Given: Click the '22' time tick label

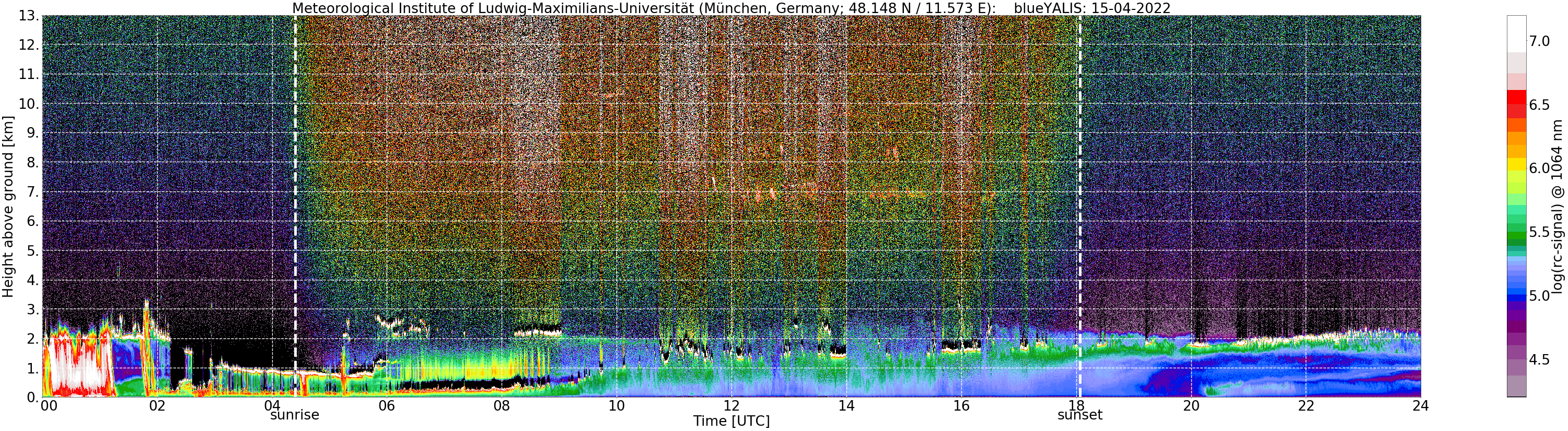Looking at the screenshot, I should tap(1306, 406).
